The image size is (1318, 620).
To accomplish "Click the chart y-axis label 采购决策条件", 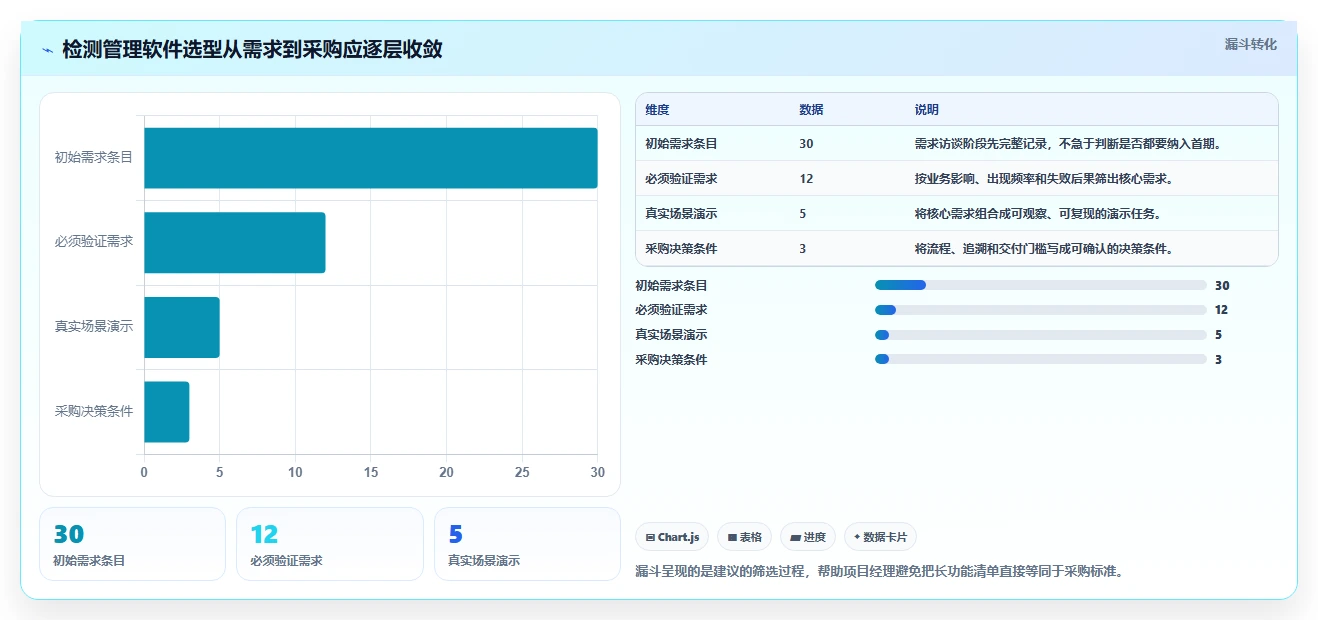I will pos(94,411).
